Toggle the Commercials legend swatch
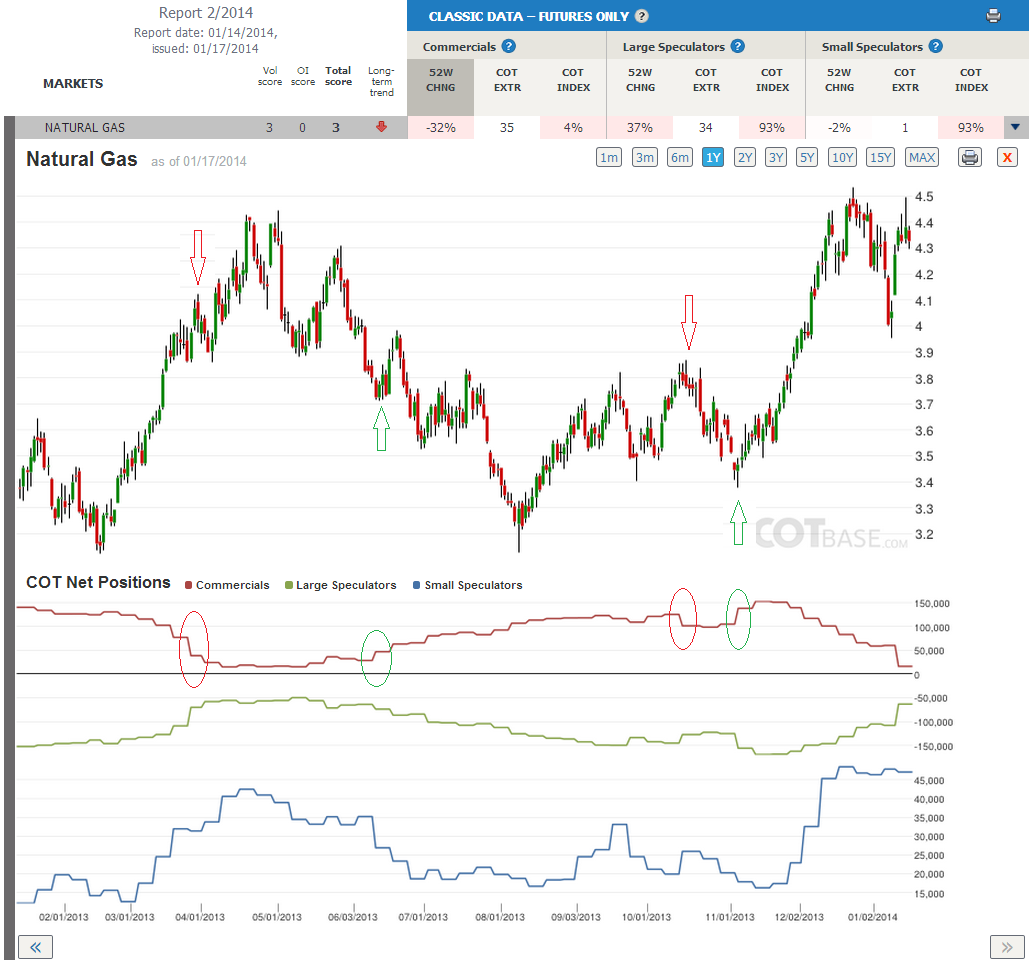The width and height of the screenshot is (1034, 960). point(189,585)
